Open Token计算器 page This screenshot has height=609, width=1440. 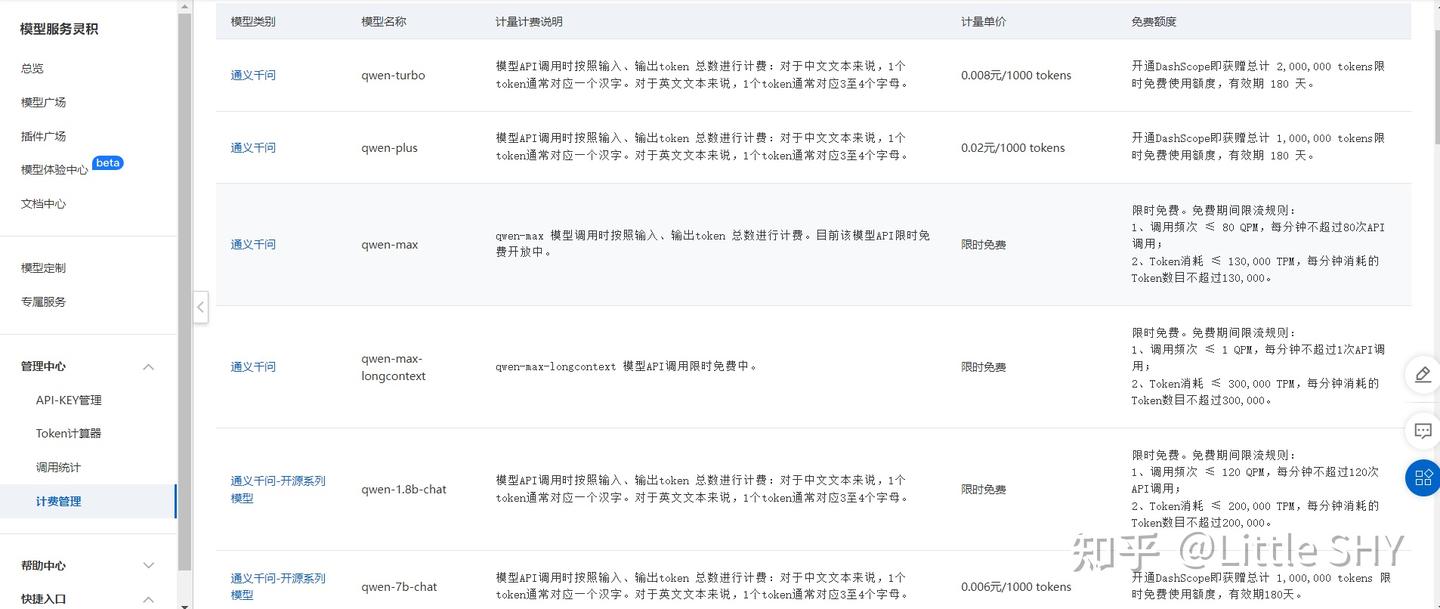69,434
